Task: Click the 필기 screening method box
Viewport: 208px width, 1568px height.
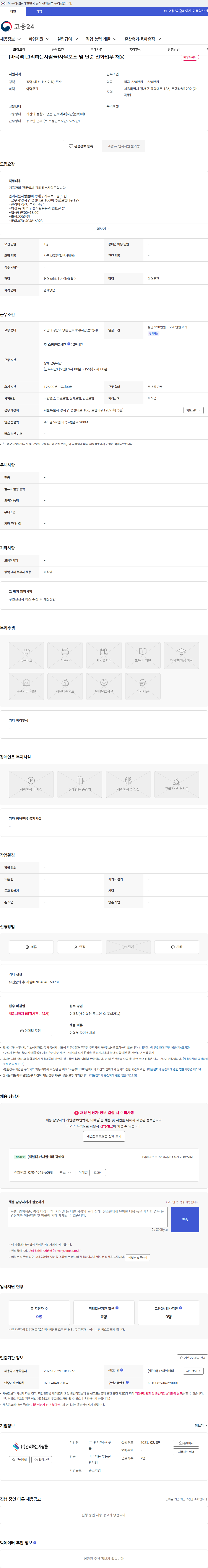Action: [x=128, y=947]
